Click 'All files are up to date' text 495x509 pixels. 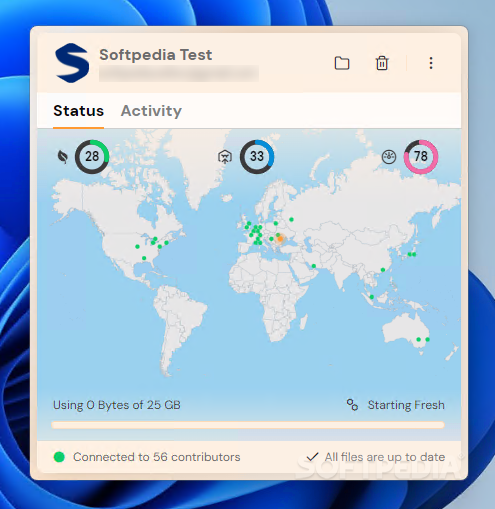coord(385,457)
